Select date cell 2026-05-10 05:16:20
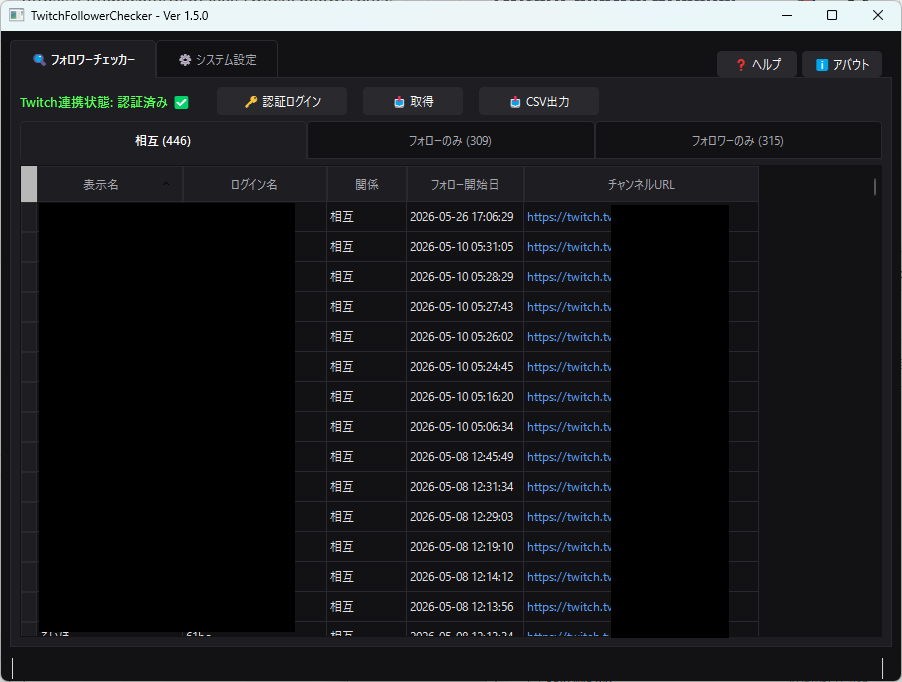The height and width of the screenshot is (682, 902). click(x=465, y=397)
